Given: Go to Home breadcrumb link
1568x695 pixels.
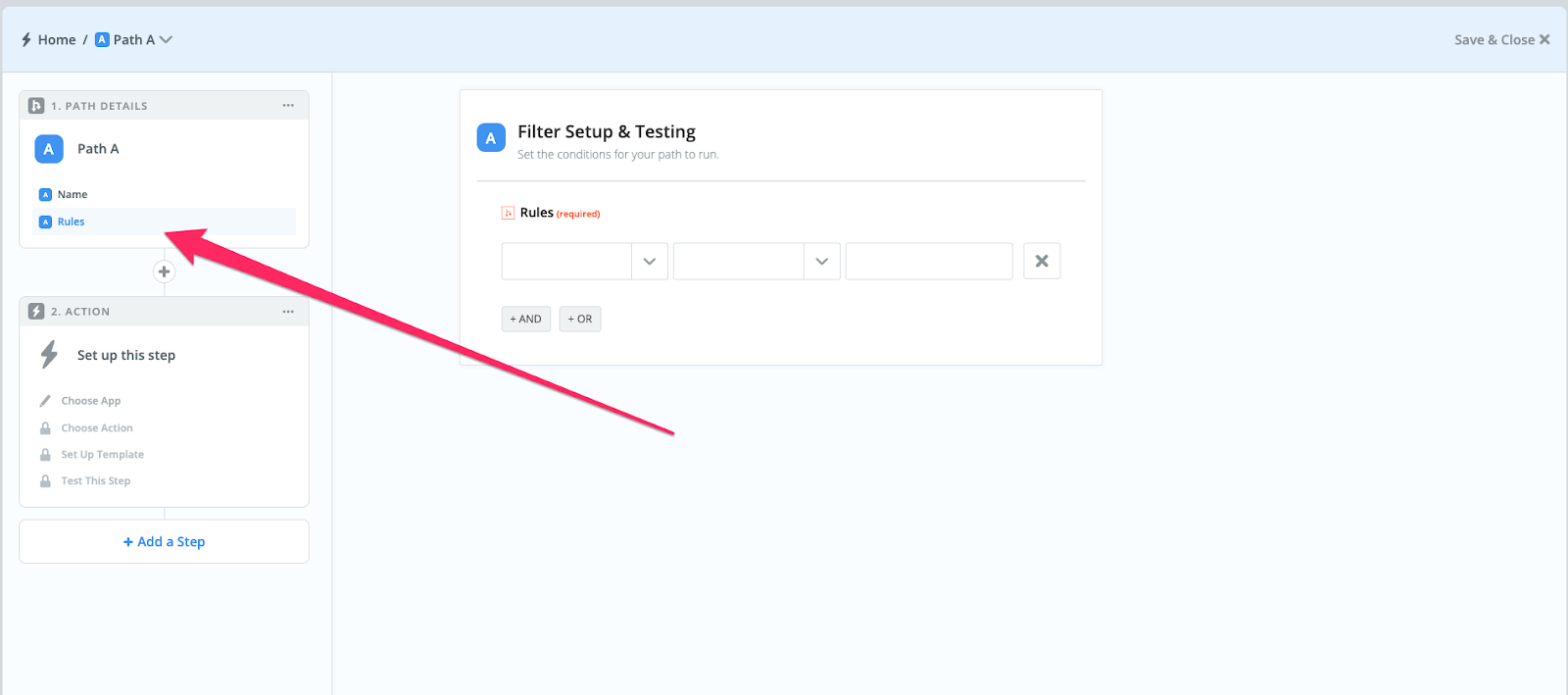Looking at the screenshot, I should coord(57,40).
